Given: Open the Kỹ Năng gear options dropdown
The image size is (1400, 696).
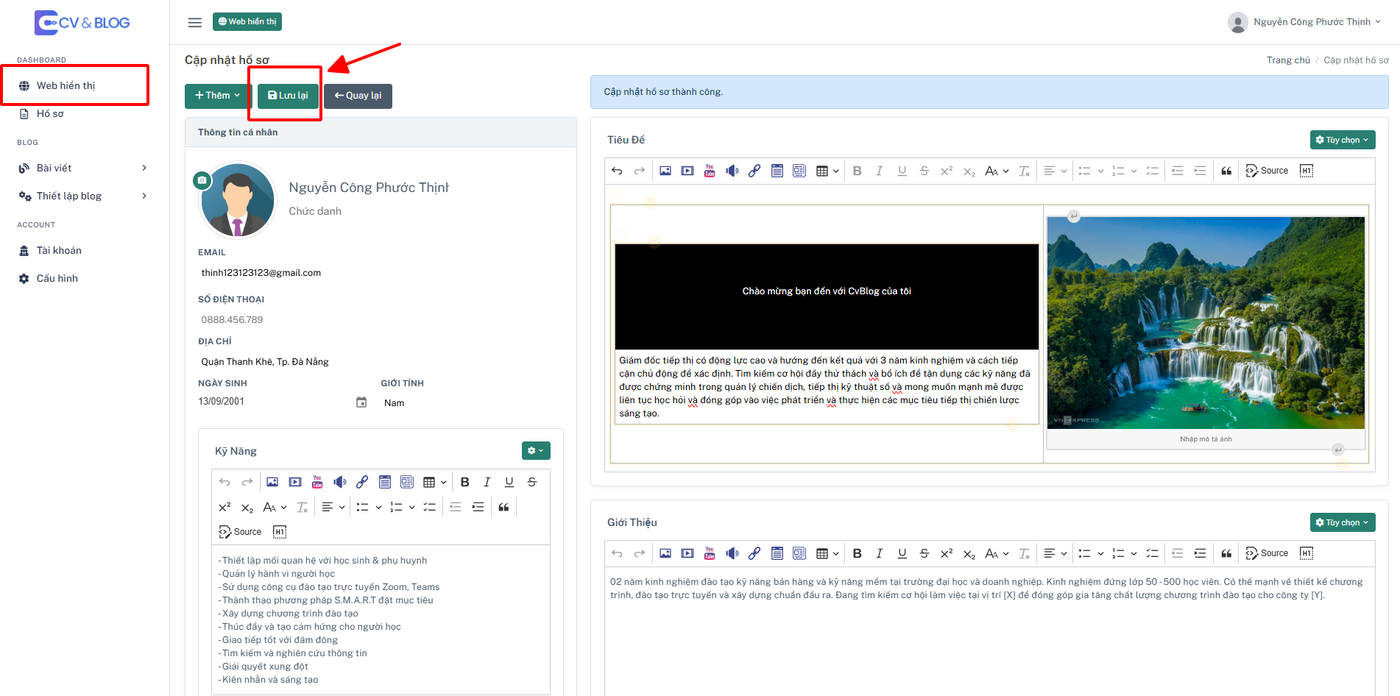Looking at the screenshot, I should [x=536, y=451].
